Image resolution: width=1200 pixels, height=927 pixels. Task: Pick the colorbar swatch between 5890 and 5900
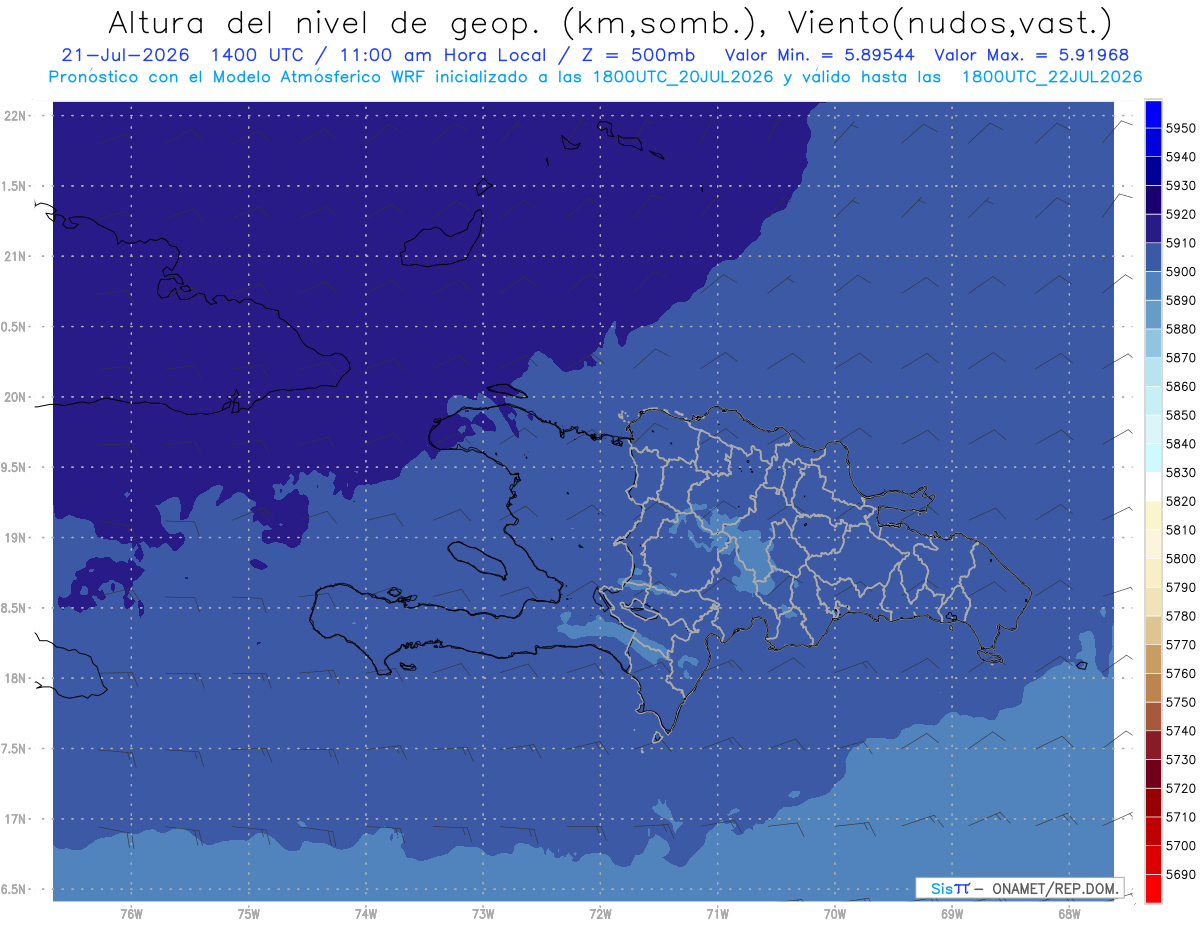pyautogui.click(x=1152, y=286)
